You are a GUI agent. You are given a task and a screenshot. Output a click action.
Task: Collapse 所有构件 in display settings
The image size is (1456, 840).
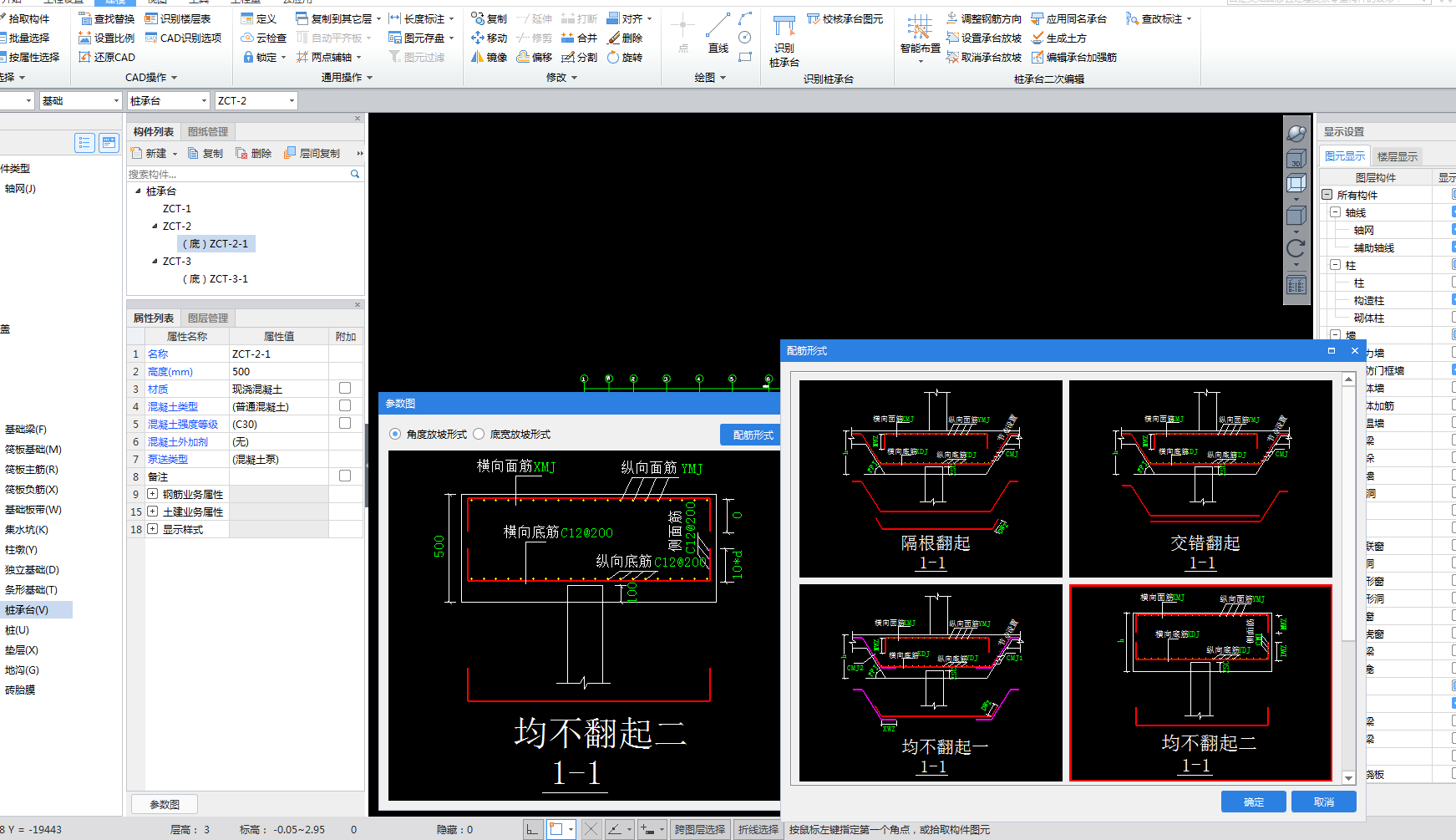click(1327, 195)
